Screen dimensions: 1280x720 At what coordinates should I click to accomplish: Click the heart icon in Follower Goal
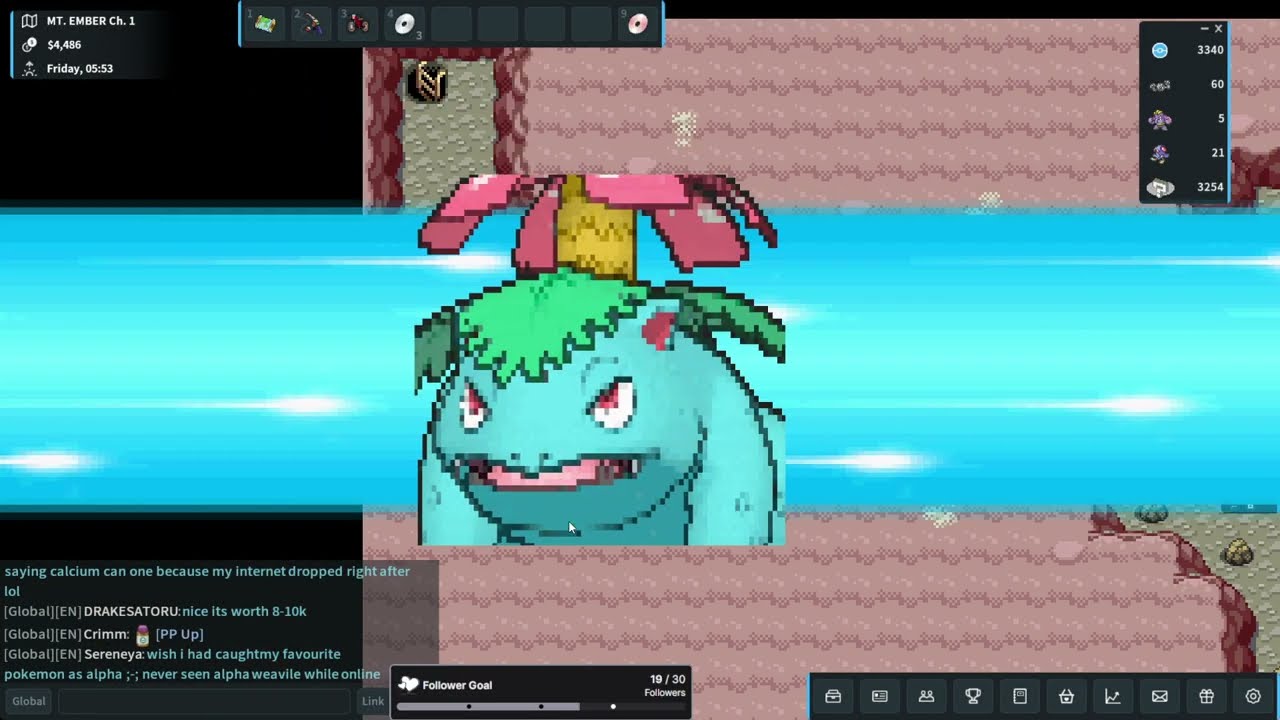[x=408, y=685]
